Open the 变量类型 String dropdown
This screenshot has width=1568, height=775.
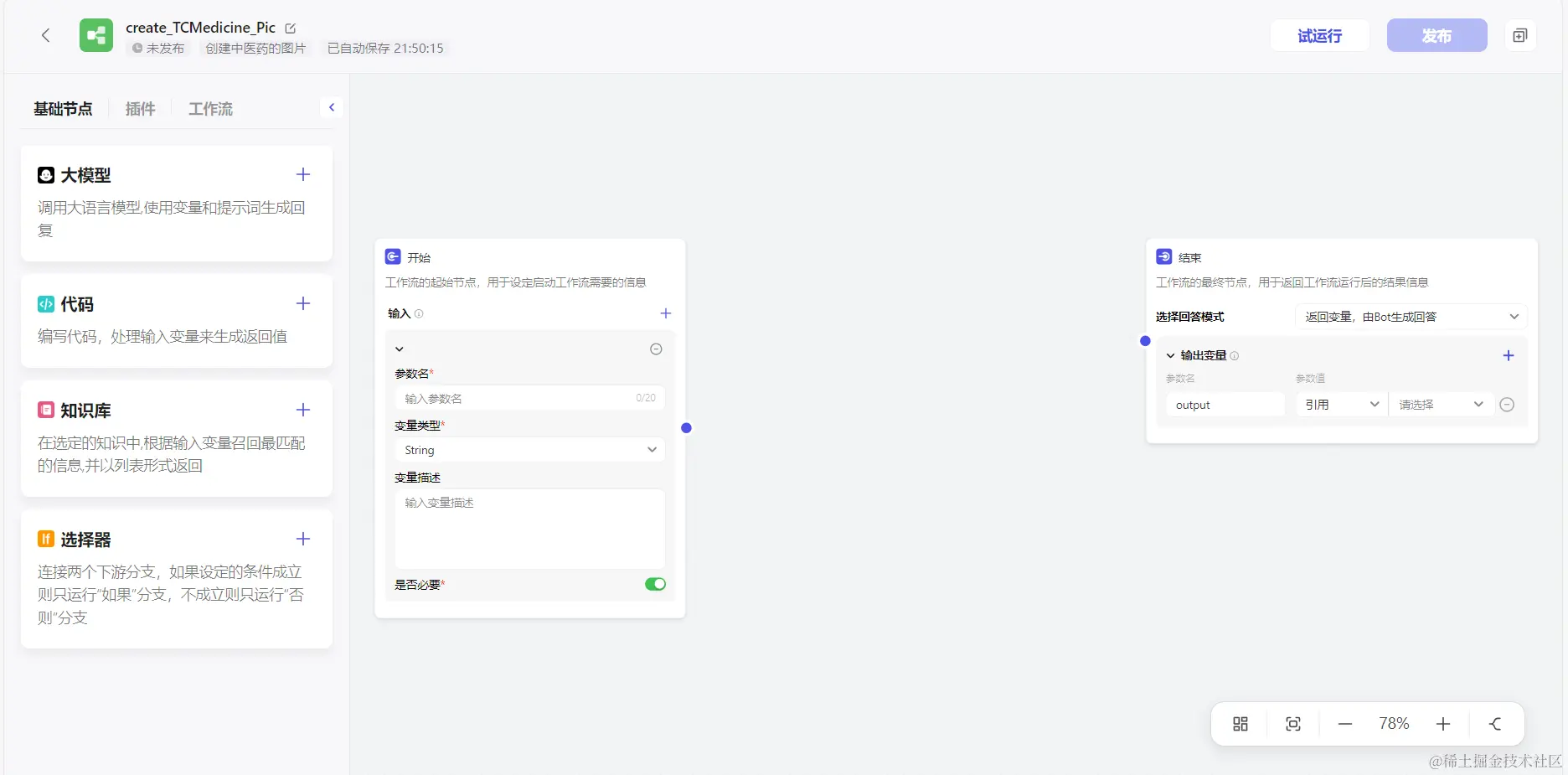529,450
